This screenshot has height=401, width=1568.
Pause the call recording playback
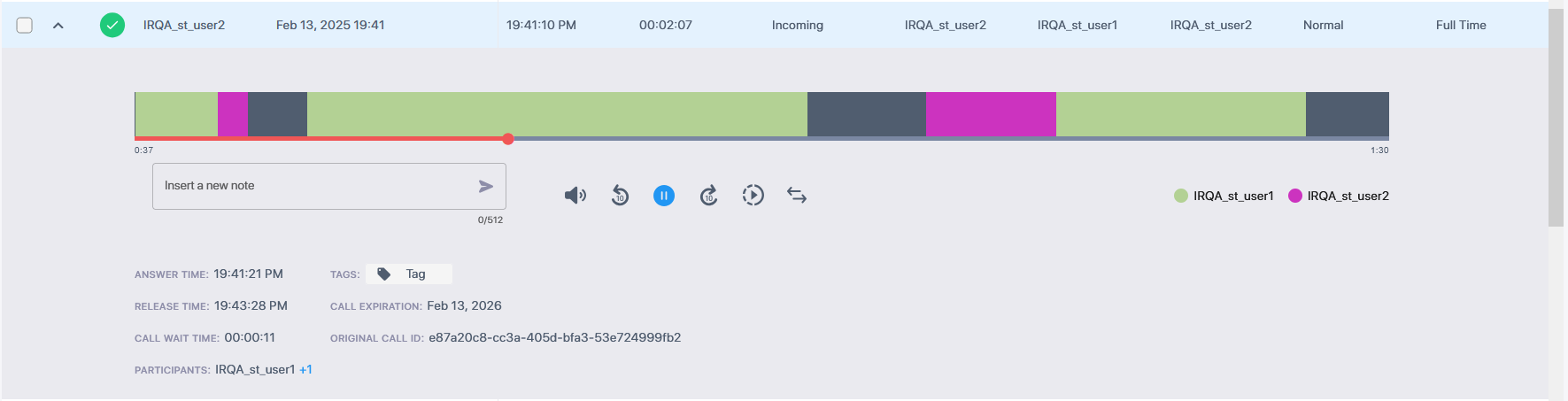tap(664, 196)
